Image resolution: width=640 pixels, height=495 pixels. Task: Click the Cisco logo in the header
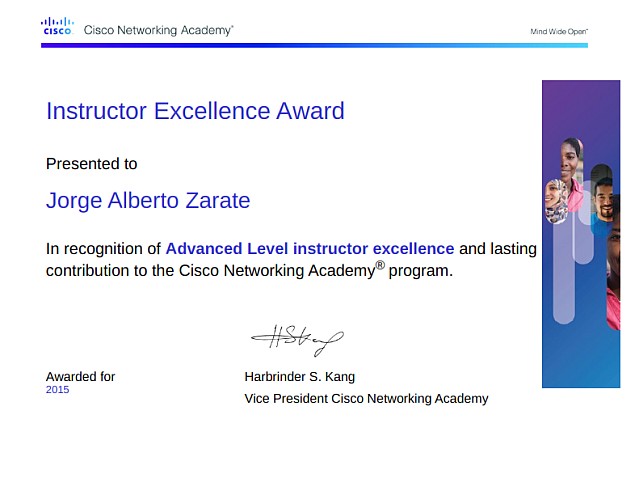coord(57,26)
